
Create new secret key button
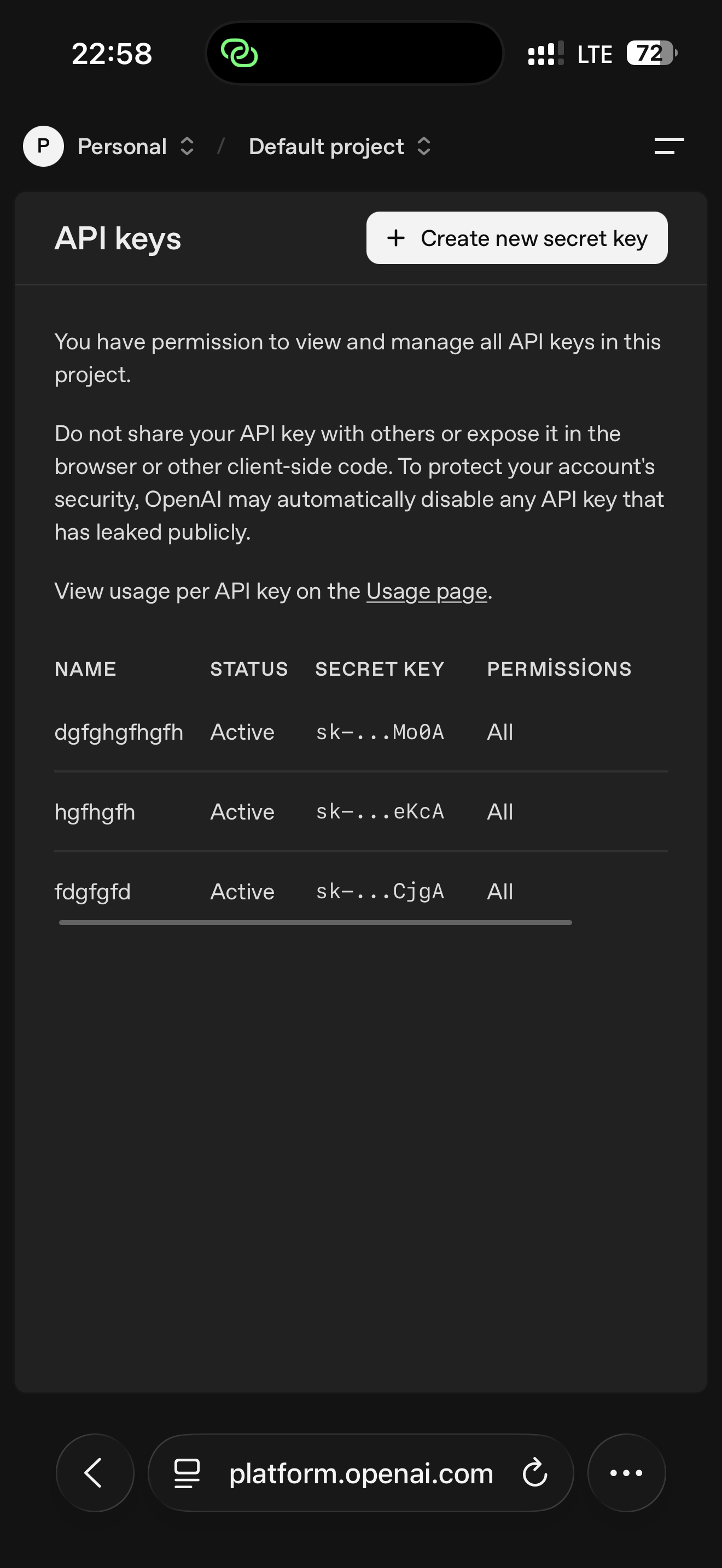(x=517, y=238)
